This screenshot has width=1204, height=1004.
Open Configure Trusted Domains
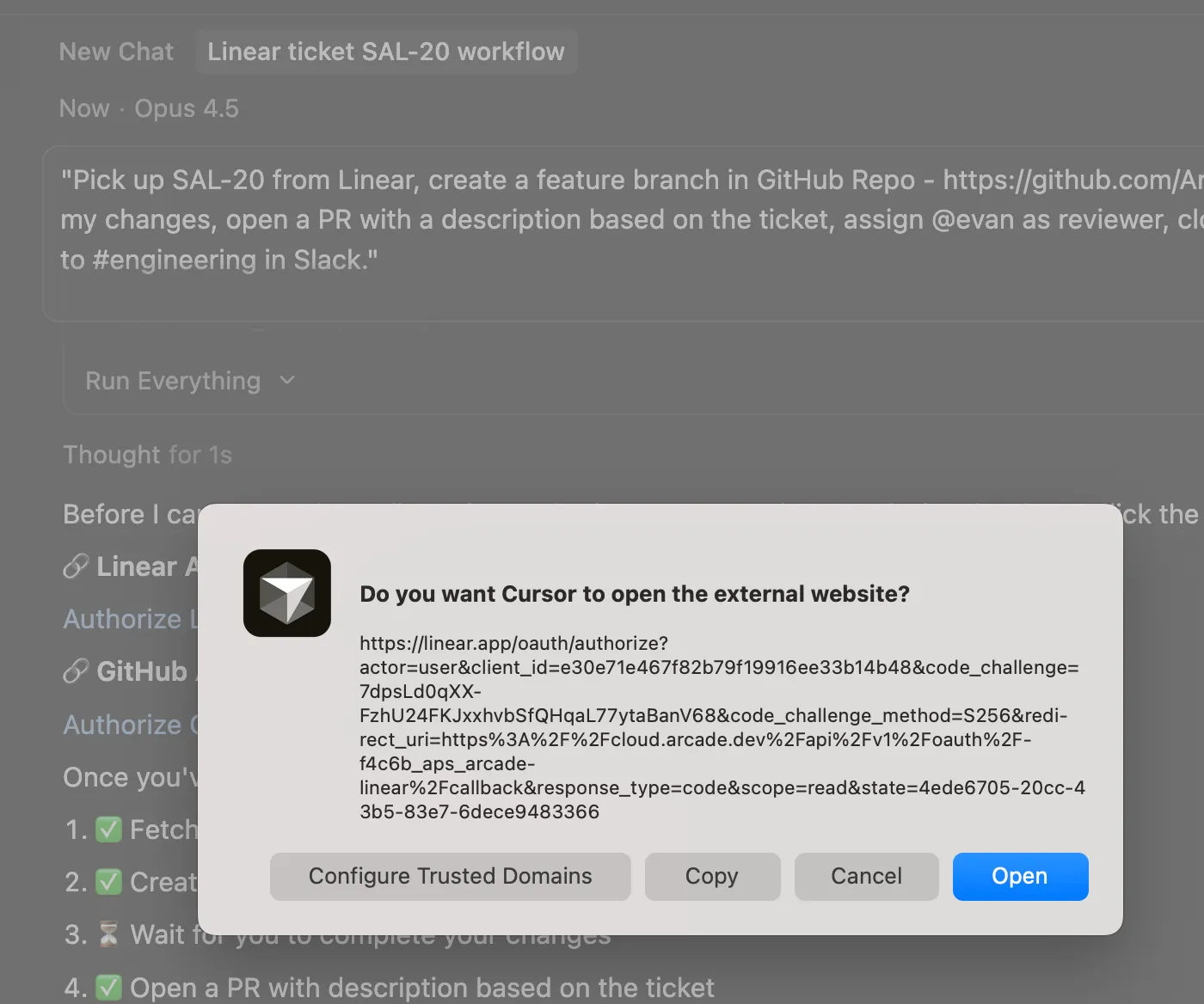click(450, 876)
